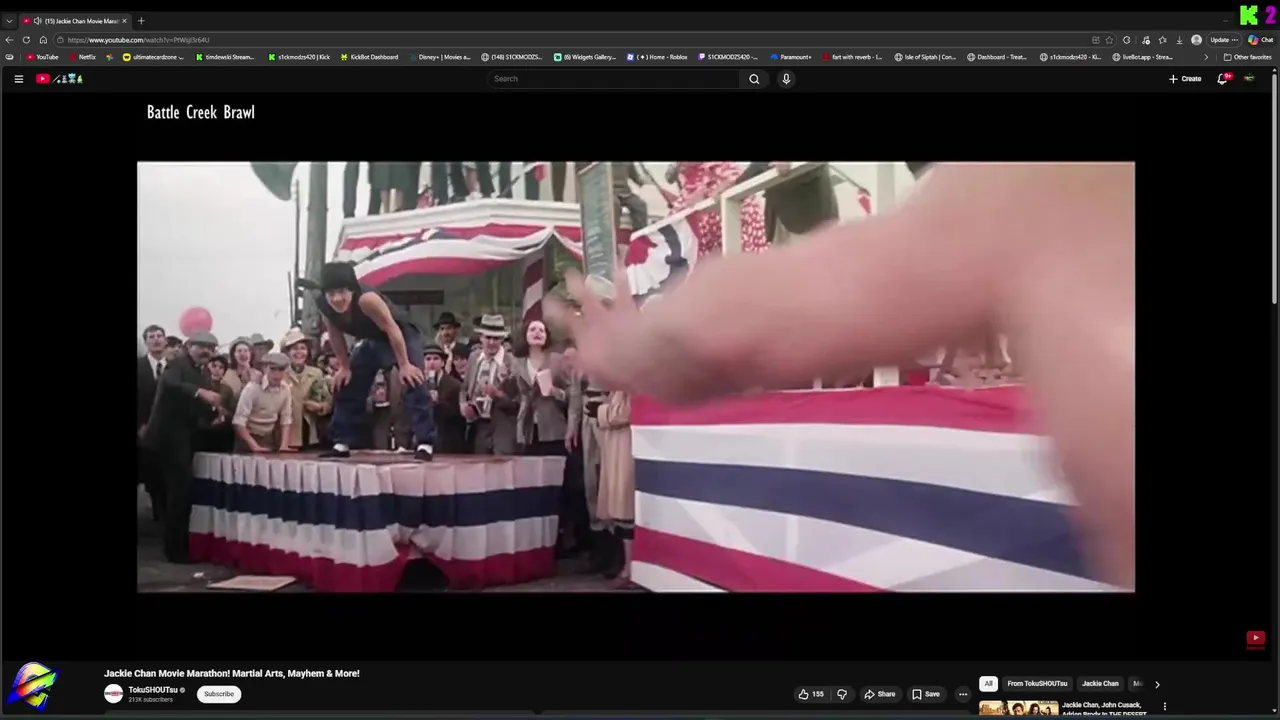Viewport: 1280px width, 720px height.
Task: Open the Update menu button
Action: [1224, 40]
